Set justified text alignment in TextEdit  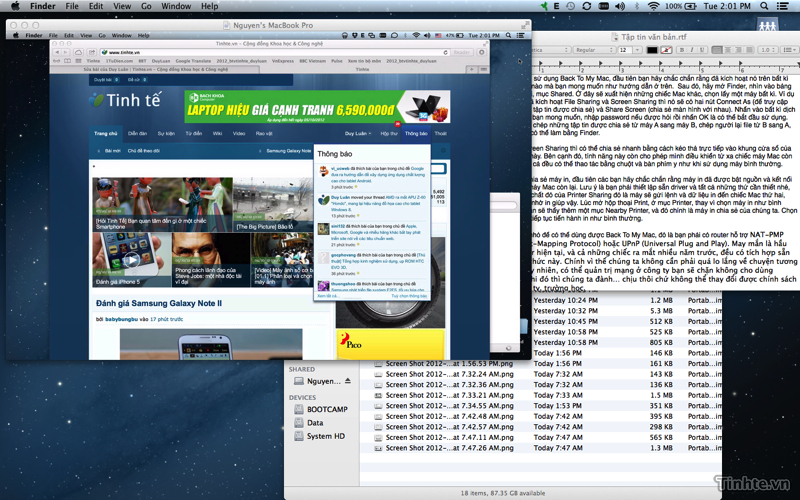(x=748, y=49)
